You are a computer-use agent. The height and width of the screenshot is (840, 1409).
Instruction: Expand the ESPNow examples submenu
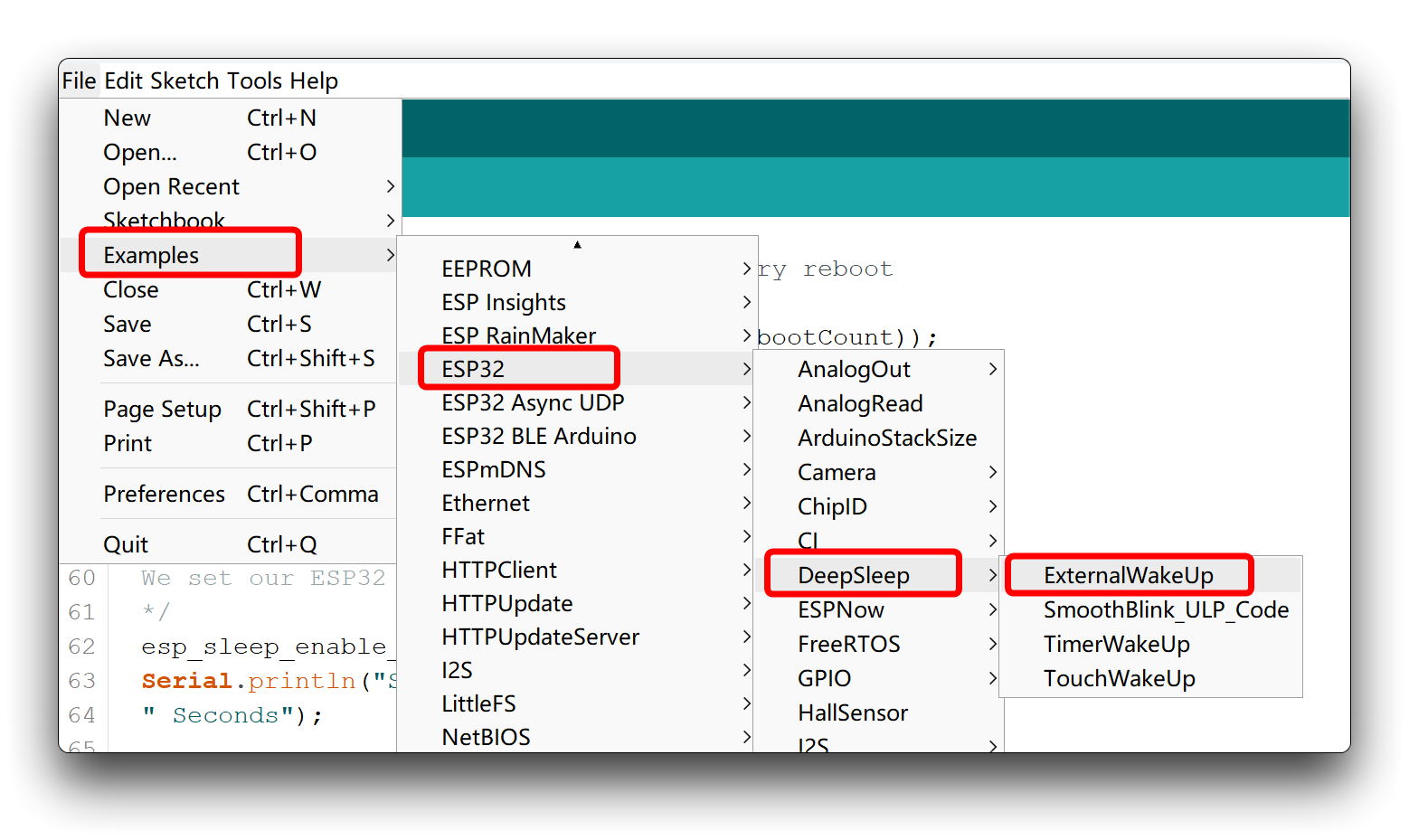pos(879,609)
